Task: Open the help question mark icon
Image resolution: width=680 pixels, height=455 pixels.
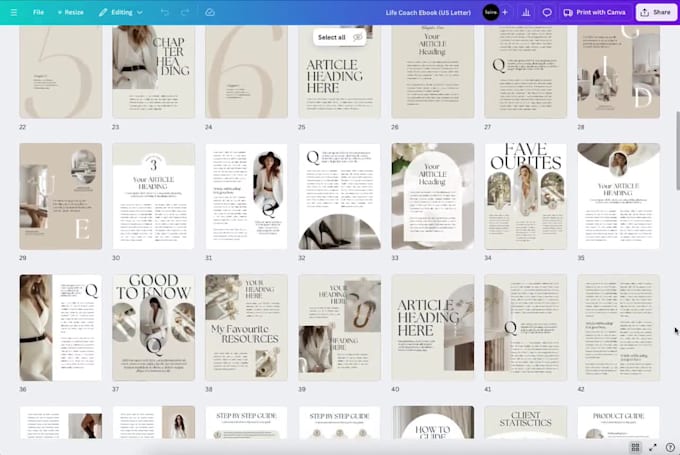Action: 670,447
